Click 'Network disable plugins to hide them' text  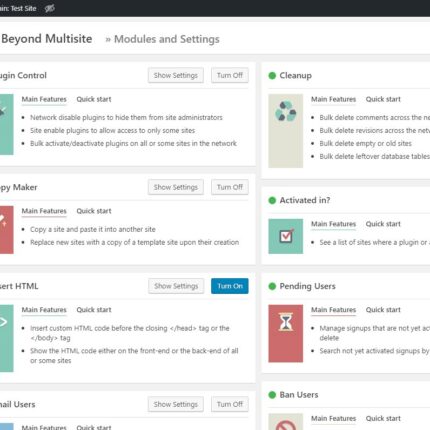(126, 118)
